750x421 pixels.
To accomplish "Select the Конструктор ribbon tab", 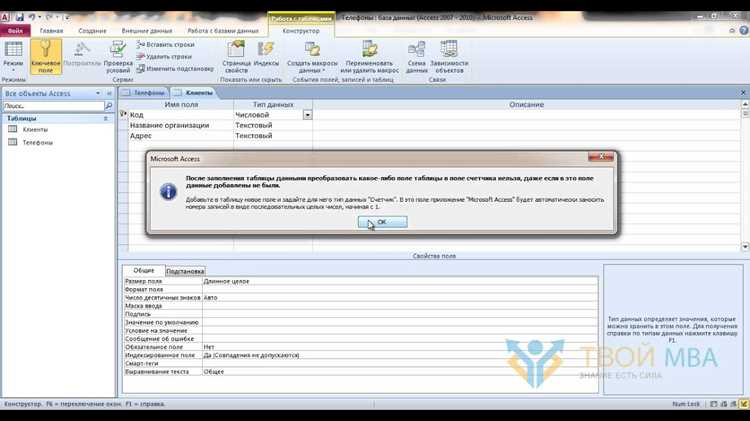I will coord(301,31).
